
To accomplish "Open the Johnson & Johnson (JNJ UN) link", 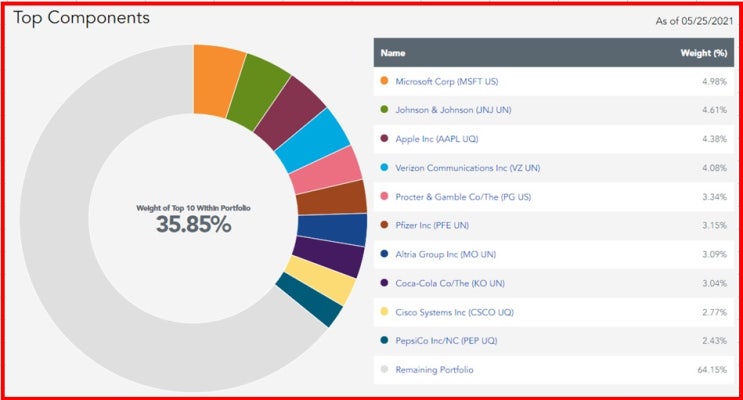I will [453, 110].
